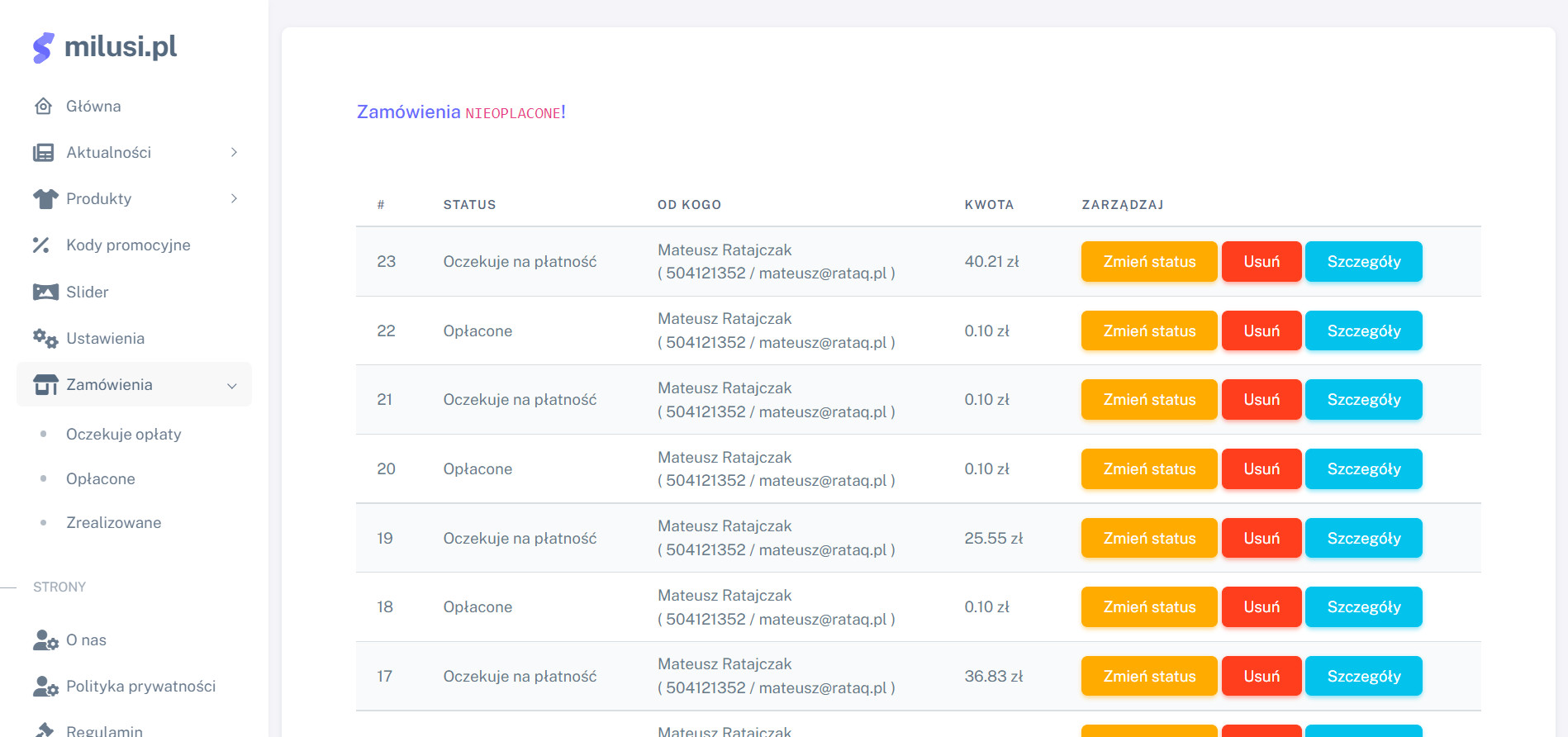Open Ustawienia in the sidebar
1568x737 pixels.
tap(134, 338)
